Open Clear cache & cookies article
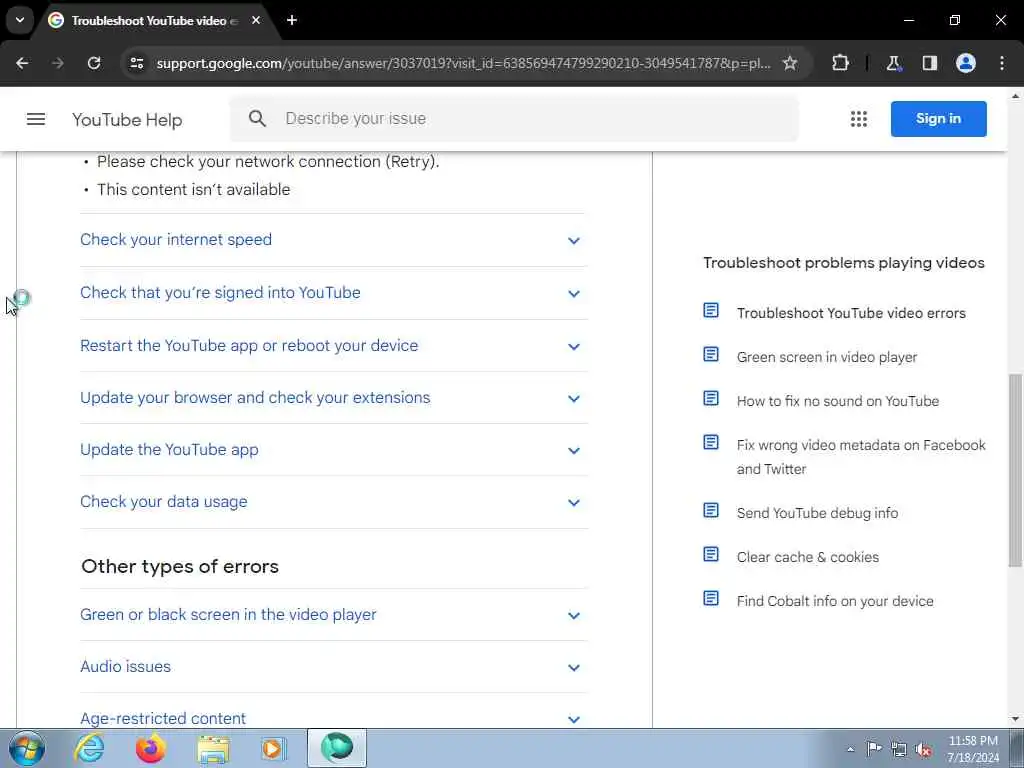 (x=808, y=557)
